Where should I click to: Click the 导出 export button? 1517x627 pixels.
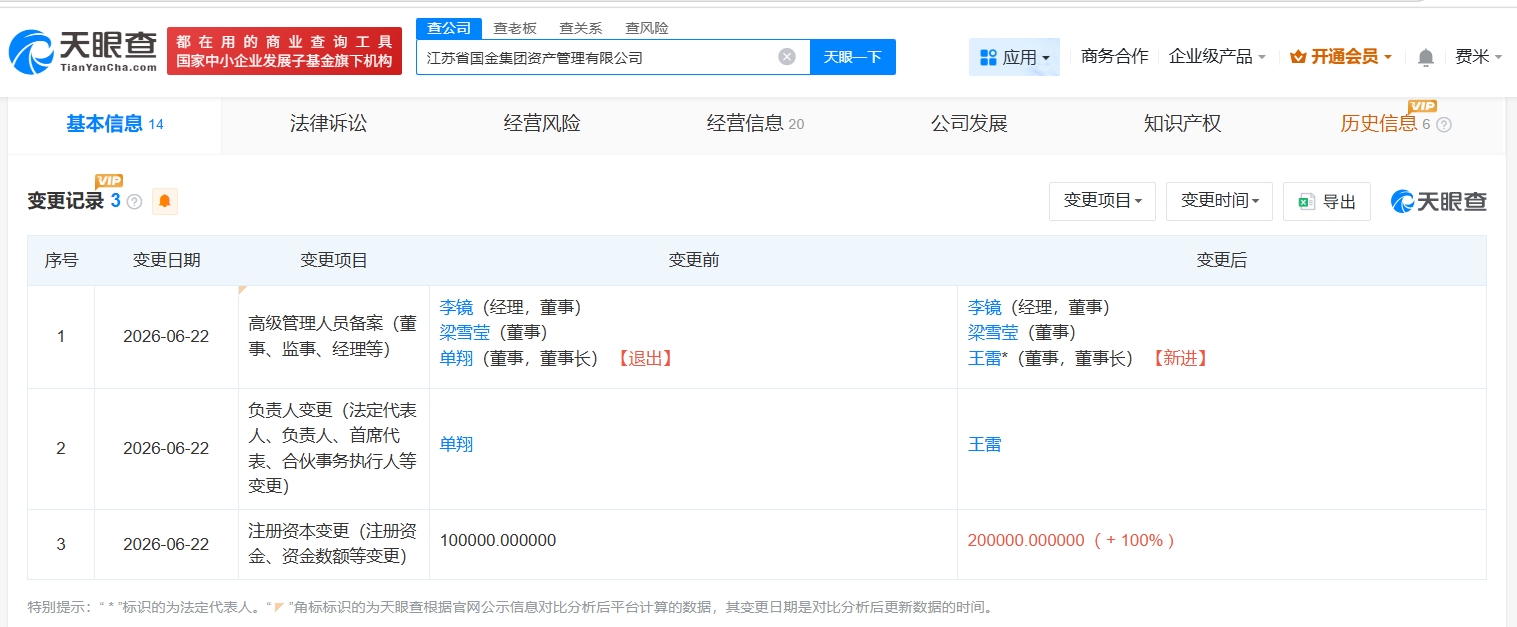1327,201
